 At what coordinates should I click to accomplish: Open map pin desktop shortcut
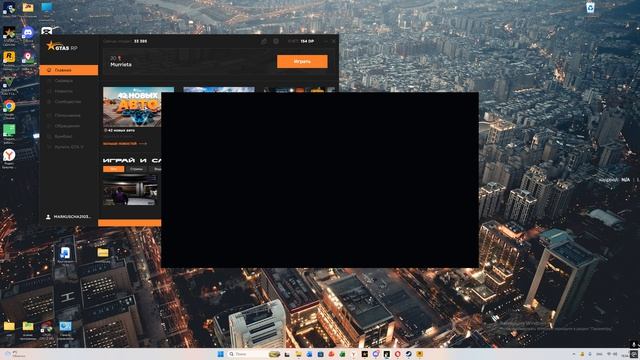[28, 57]
